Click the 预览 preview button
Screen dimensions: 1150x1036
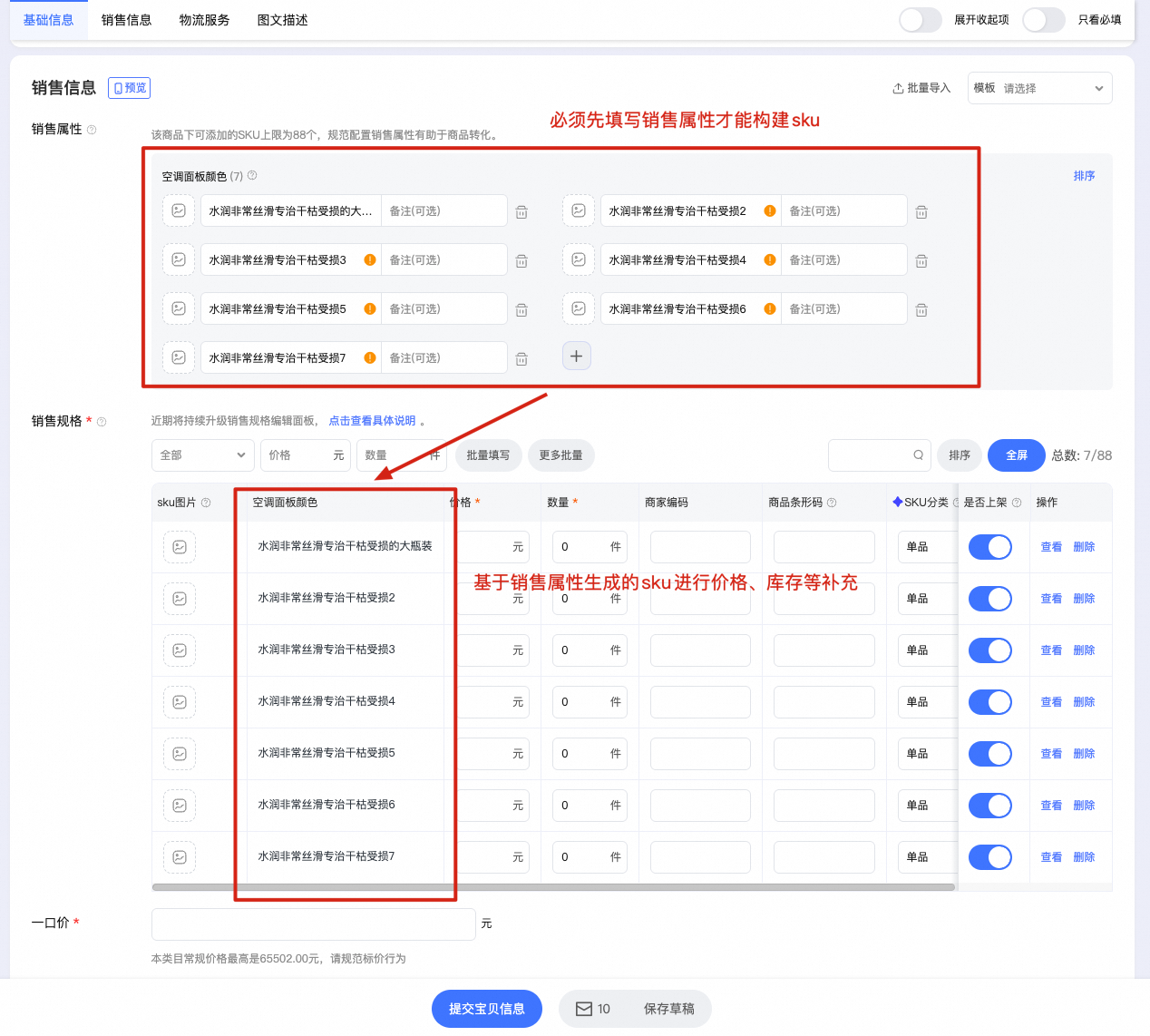pos(130,88)
